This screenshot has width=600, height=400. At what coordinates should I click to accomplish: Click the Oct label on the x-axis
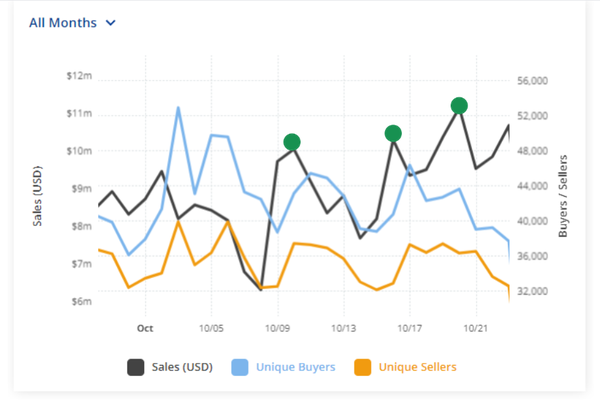coord(145,327)
